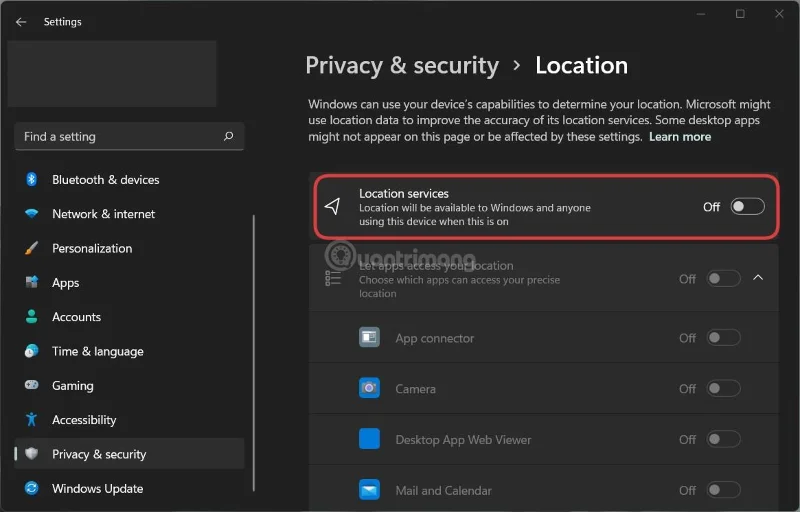Click the Apps sidebar icon
The width and height of the screenshot is (800, 512).
[x=31, y=282]
